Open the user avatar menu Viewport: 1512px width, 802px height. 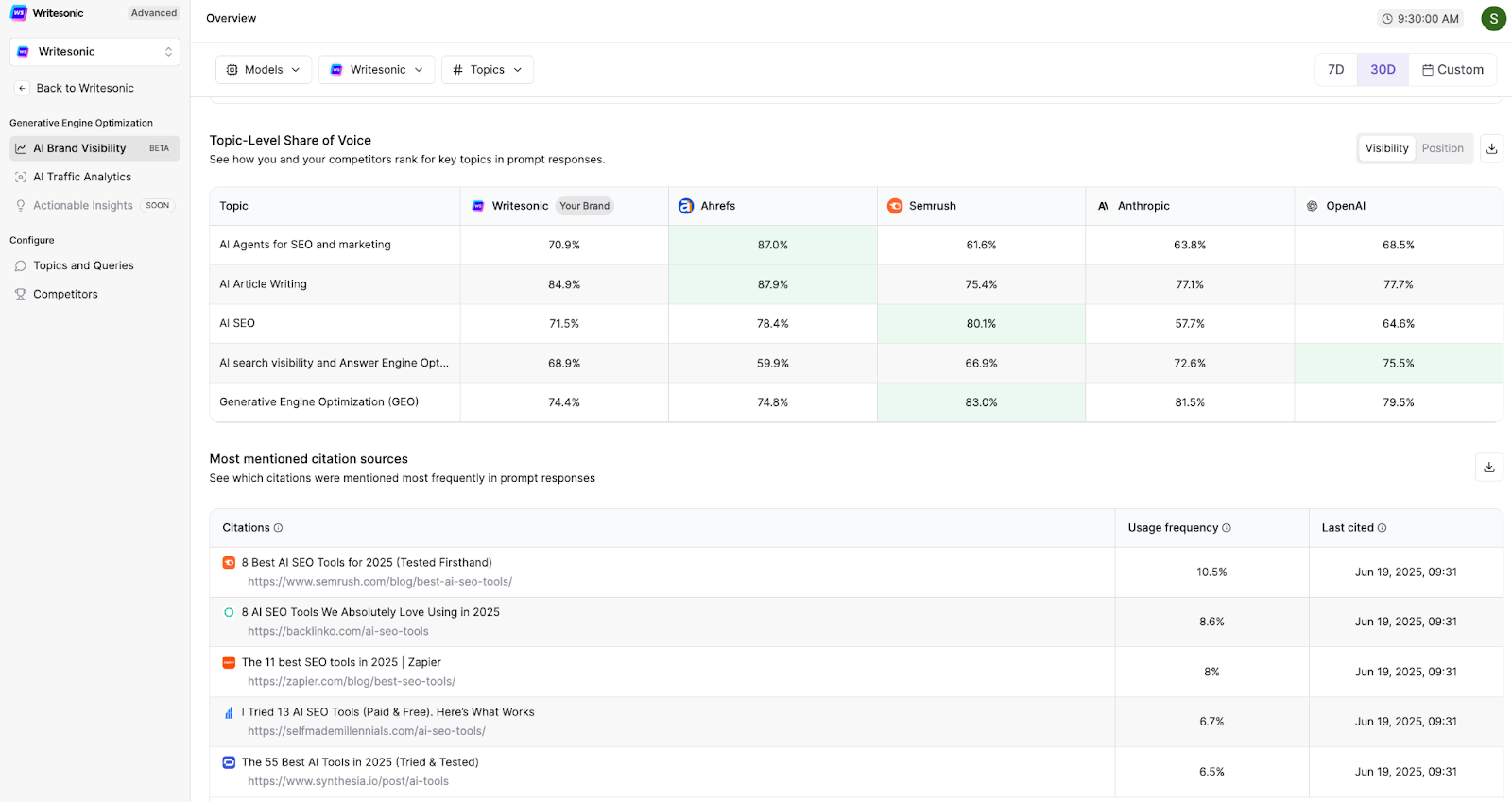(1493, 18)
